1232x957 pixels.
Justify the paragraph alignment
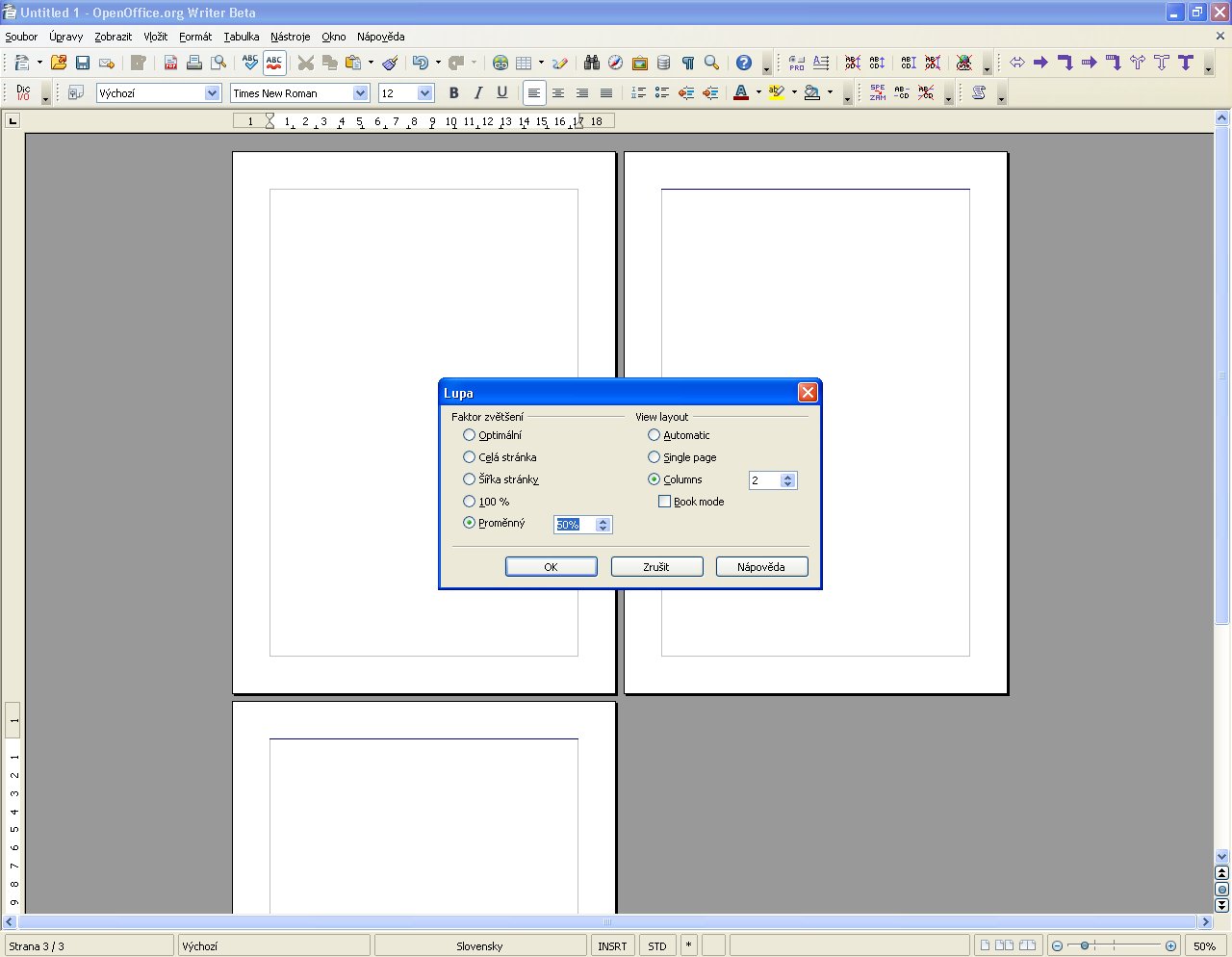pos(606,92)
